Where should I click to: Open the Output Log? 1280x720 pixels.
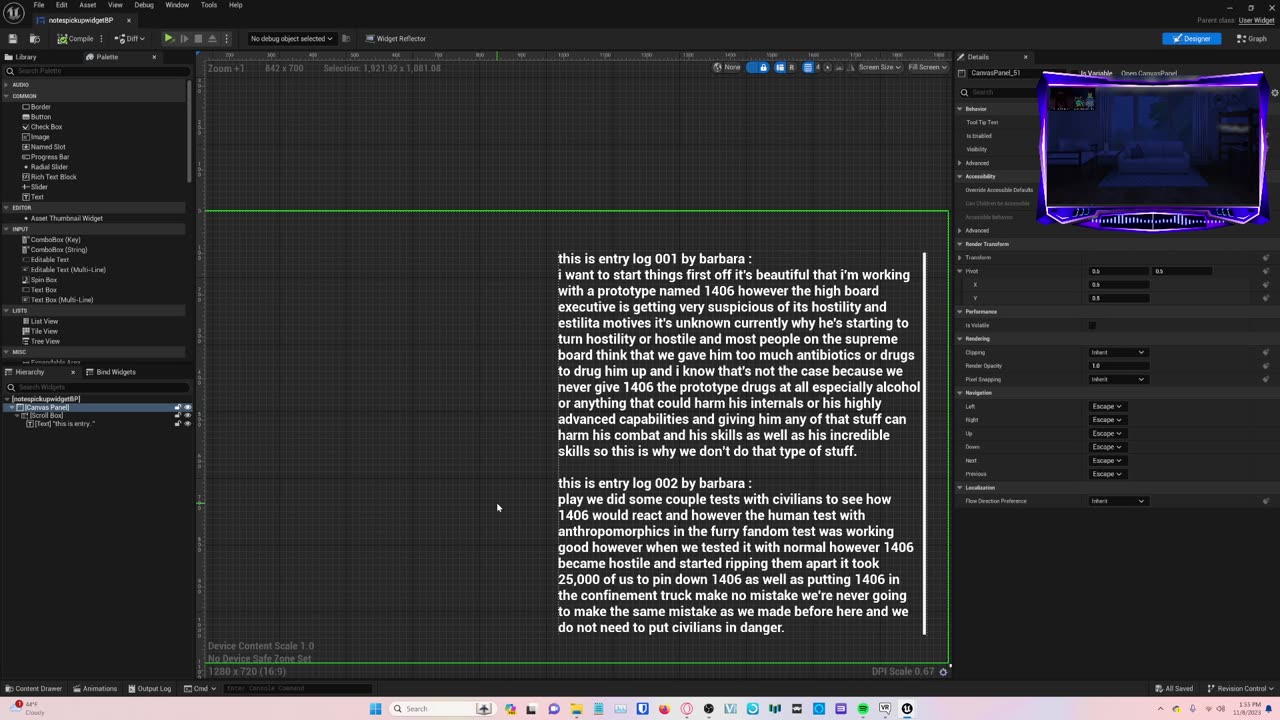[x=149, y=688]
